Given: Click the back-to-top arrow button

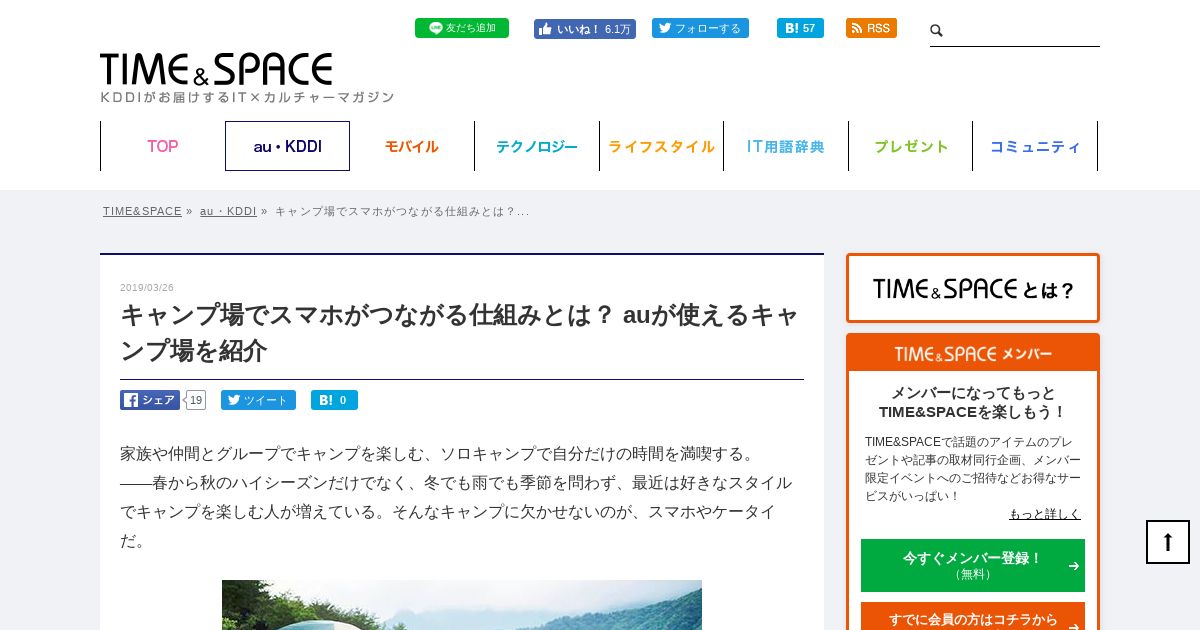Looking at the screenshot, I should 1168,542.
